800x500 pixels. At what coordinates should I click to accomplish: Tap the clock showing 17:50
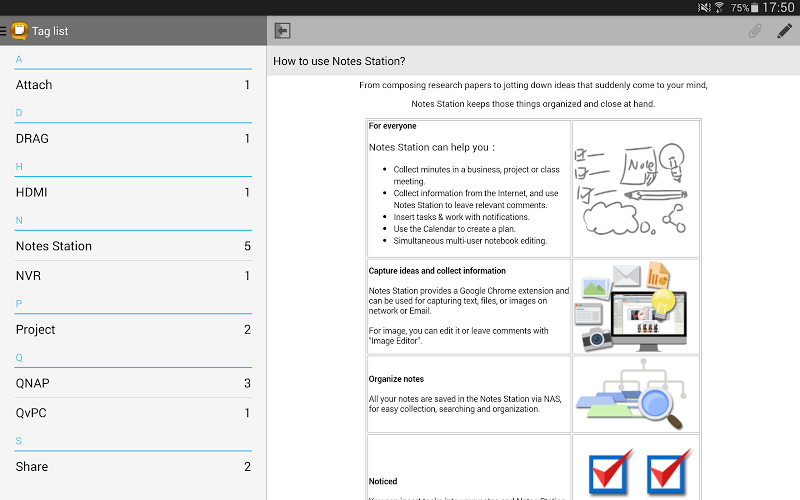click(x=779, y=8)
